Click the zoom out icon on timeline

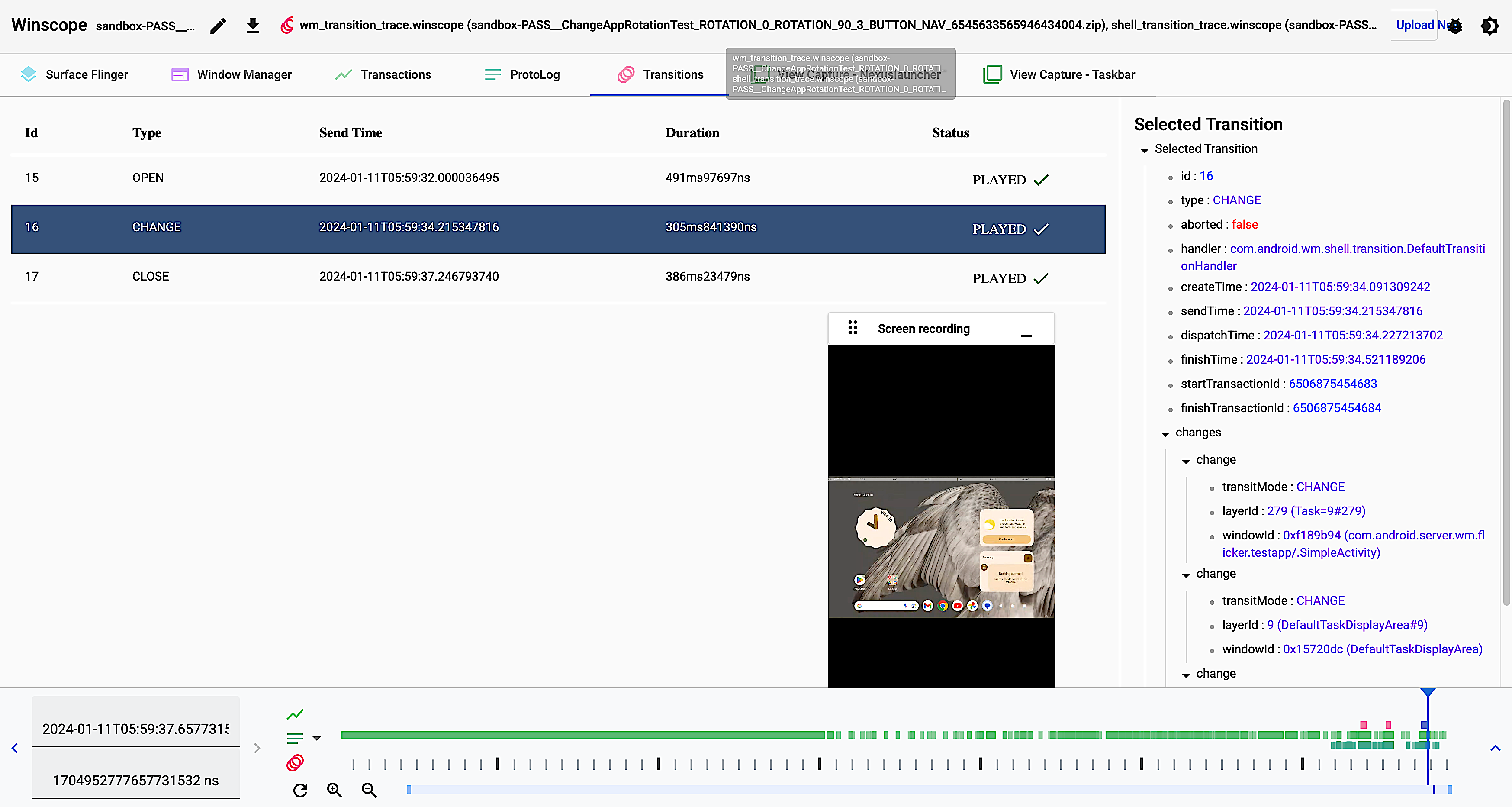[370, 790]
